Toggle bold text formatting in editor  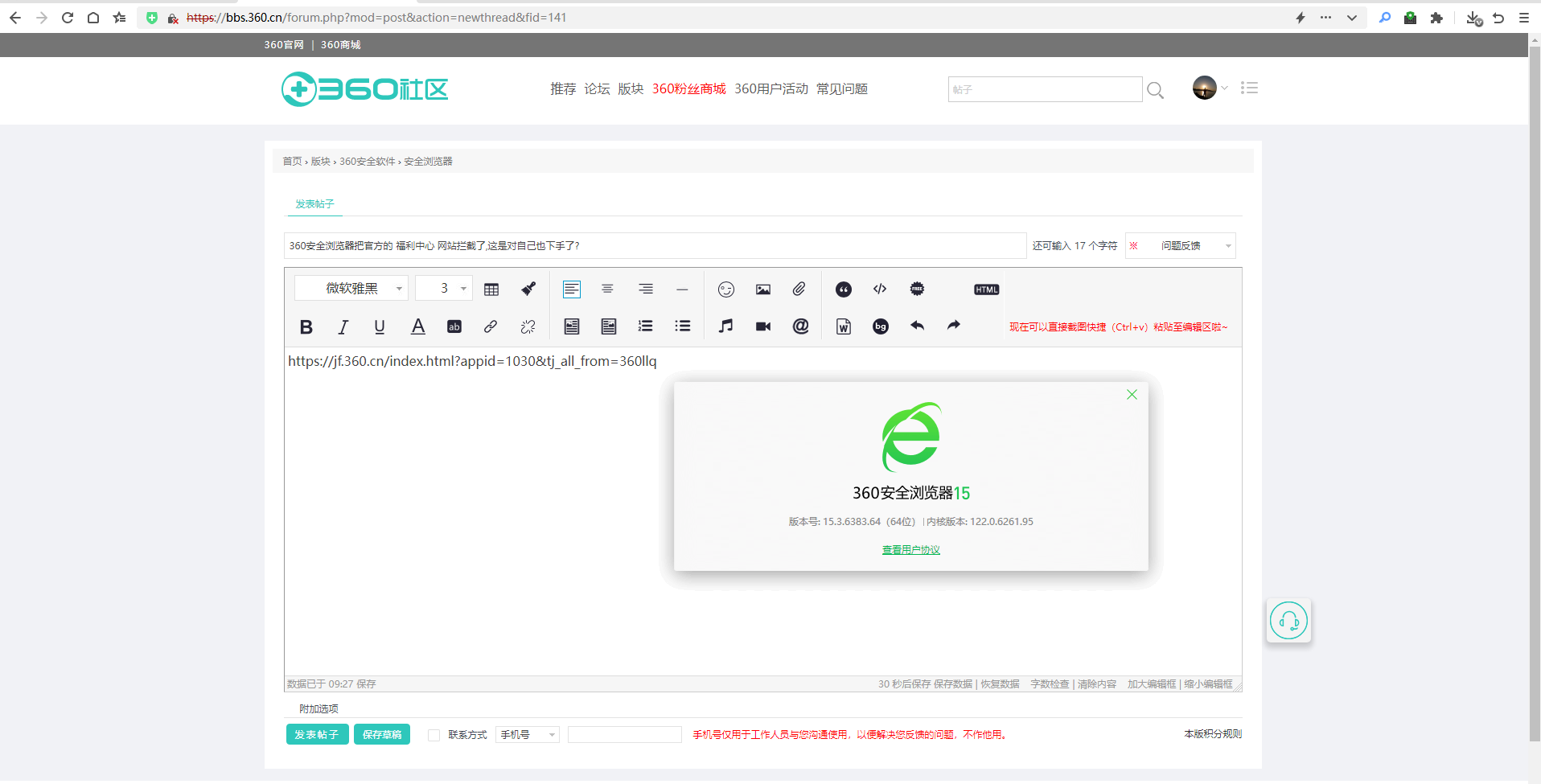pyautogui.click(x=306, y=326)
